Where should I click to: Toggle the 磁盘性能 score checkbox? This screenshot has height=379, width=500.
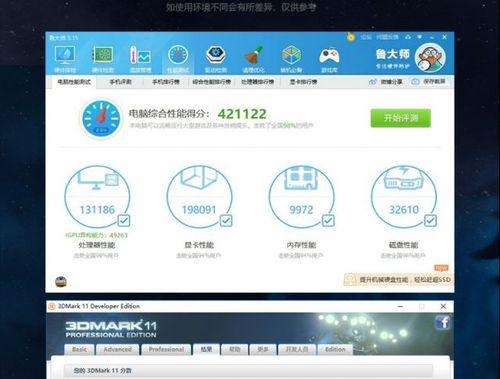[430, 220]
